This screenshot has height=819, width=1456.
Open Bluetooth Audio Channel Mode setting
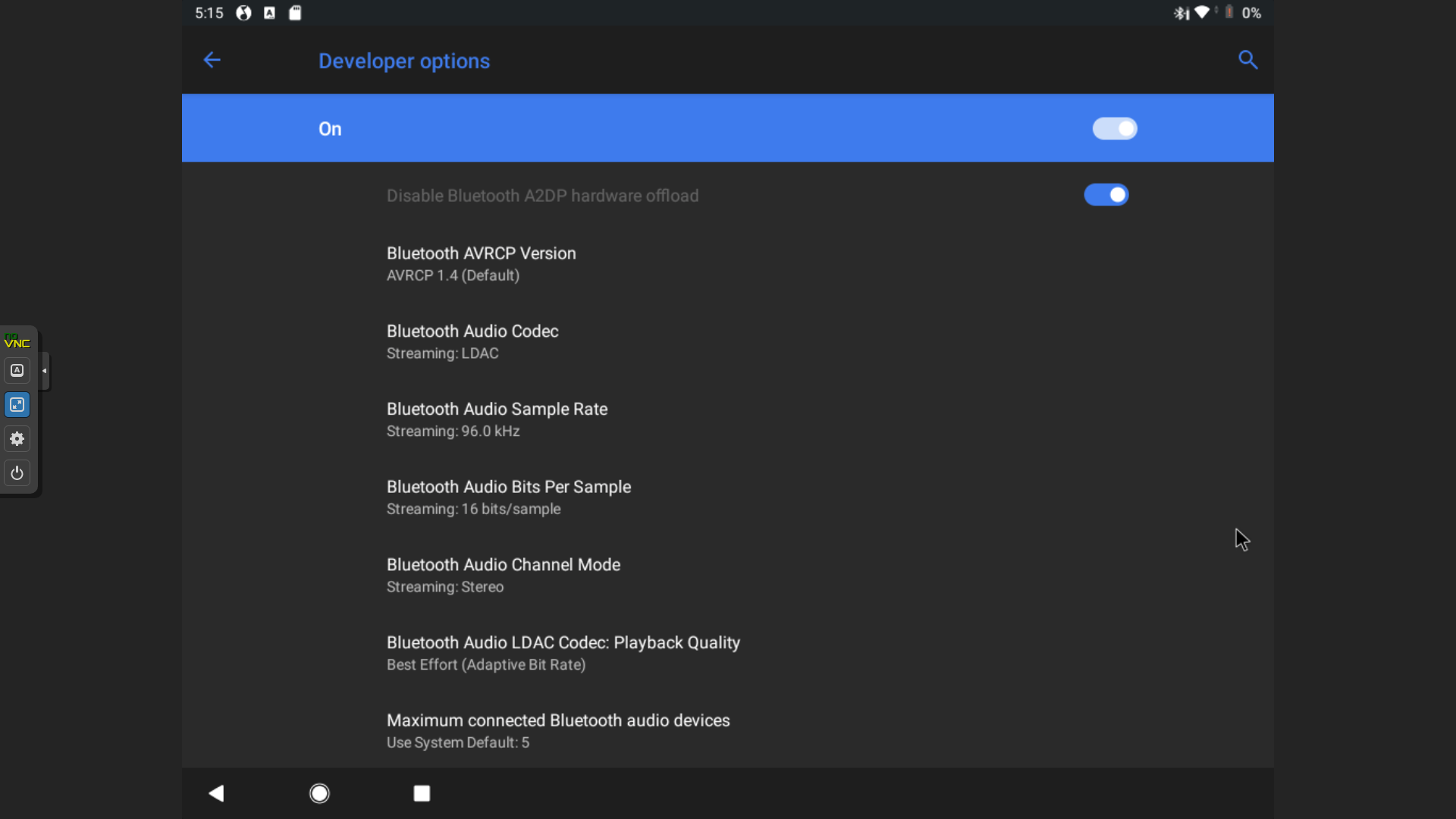pos(728,576)
